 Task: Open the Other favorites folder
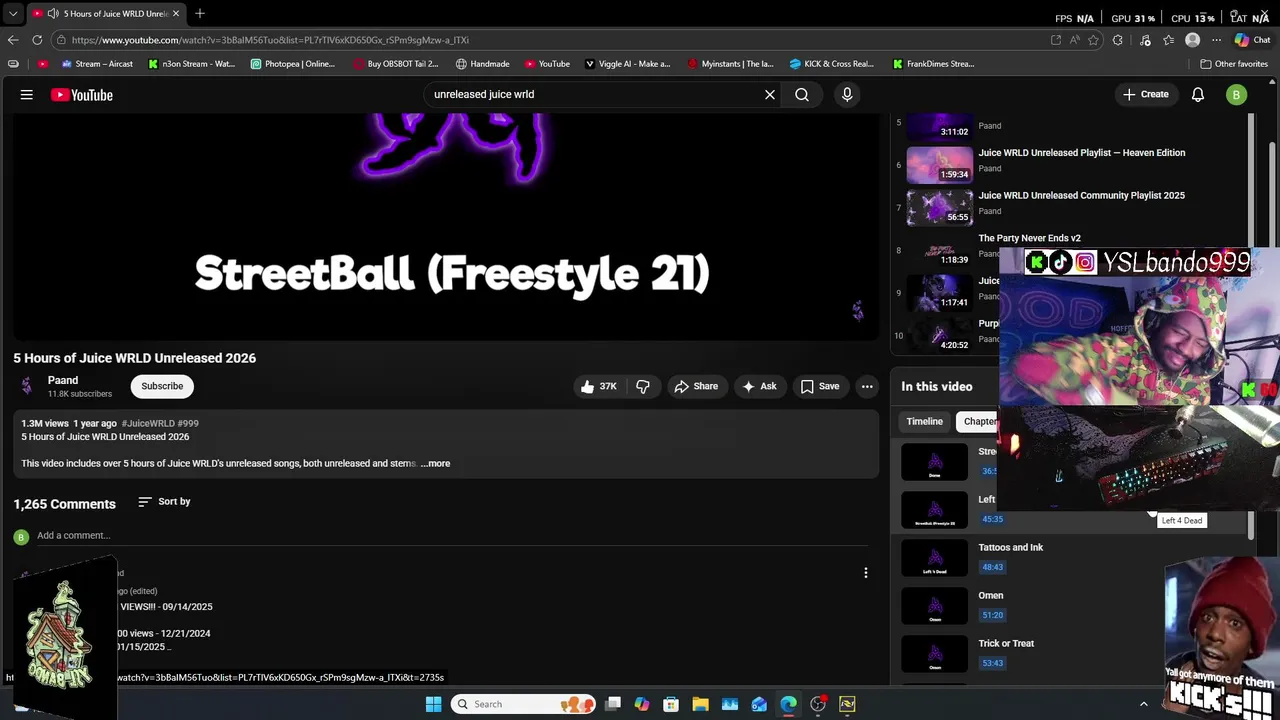coord(1235,64)
